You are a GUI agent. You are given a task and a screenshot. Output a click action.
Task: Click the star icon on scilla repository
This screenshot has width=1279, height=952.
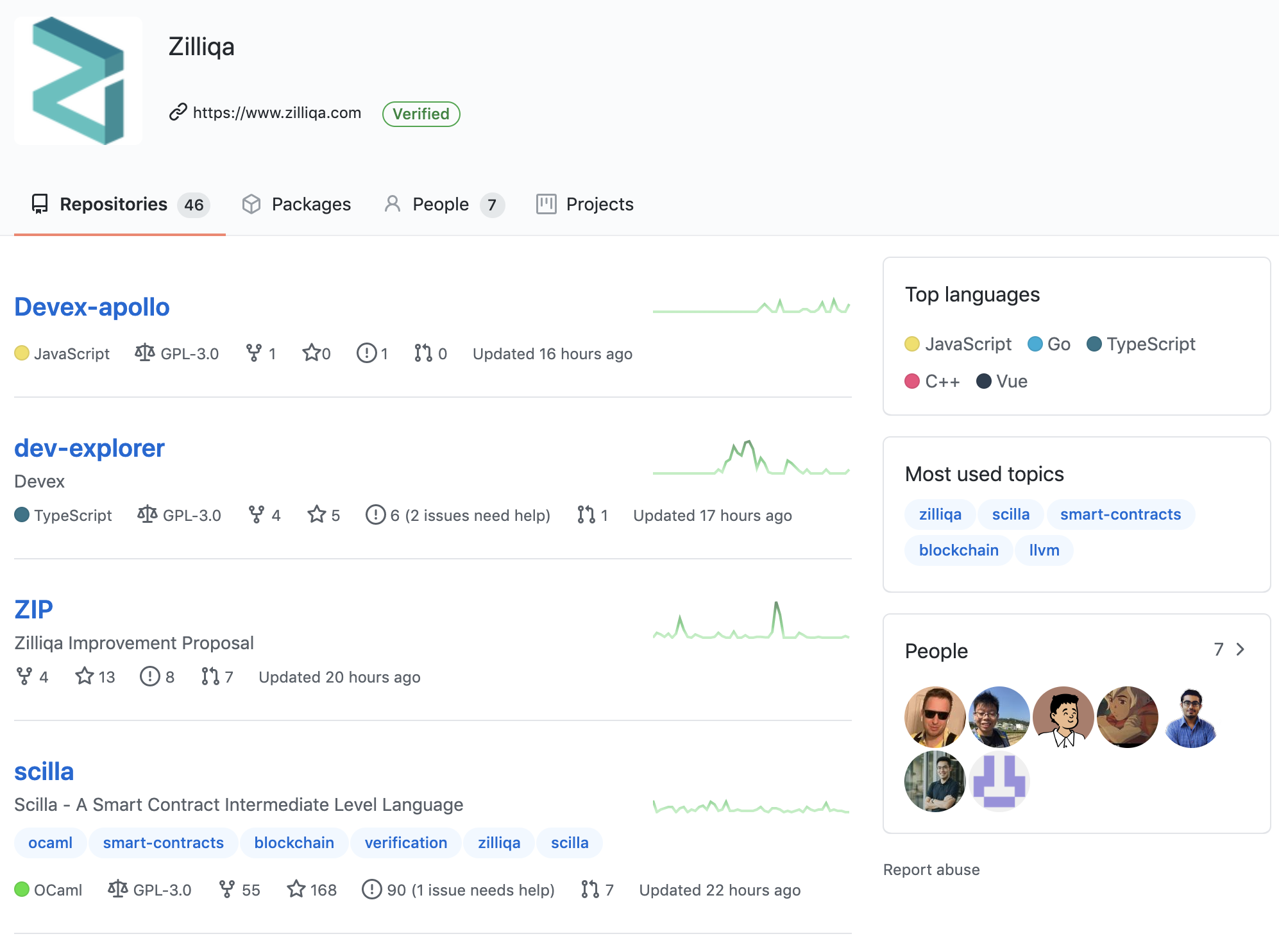[296, 889]
